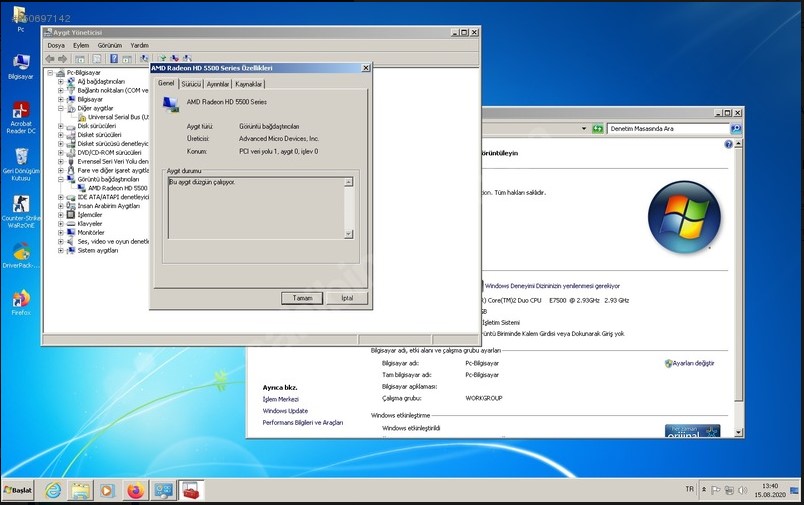Switch to the Kaynaklar tab
Screen dimensions: 804x505
coord(249,84)
